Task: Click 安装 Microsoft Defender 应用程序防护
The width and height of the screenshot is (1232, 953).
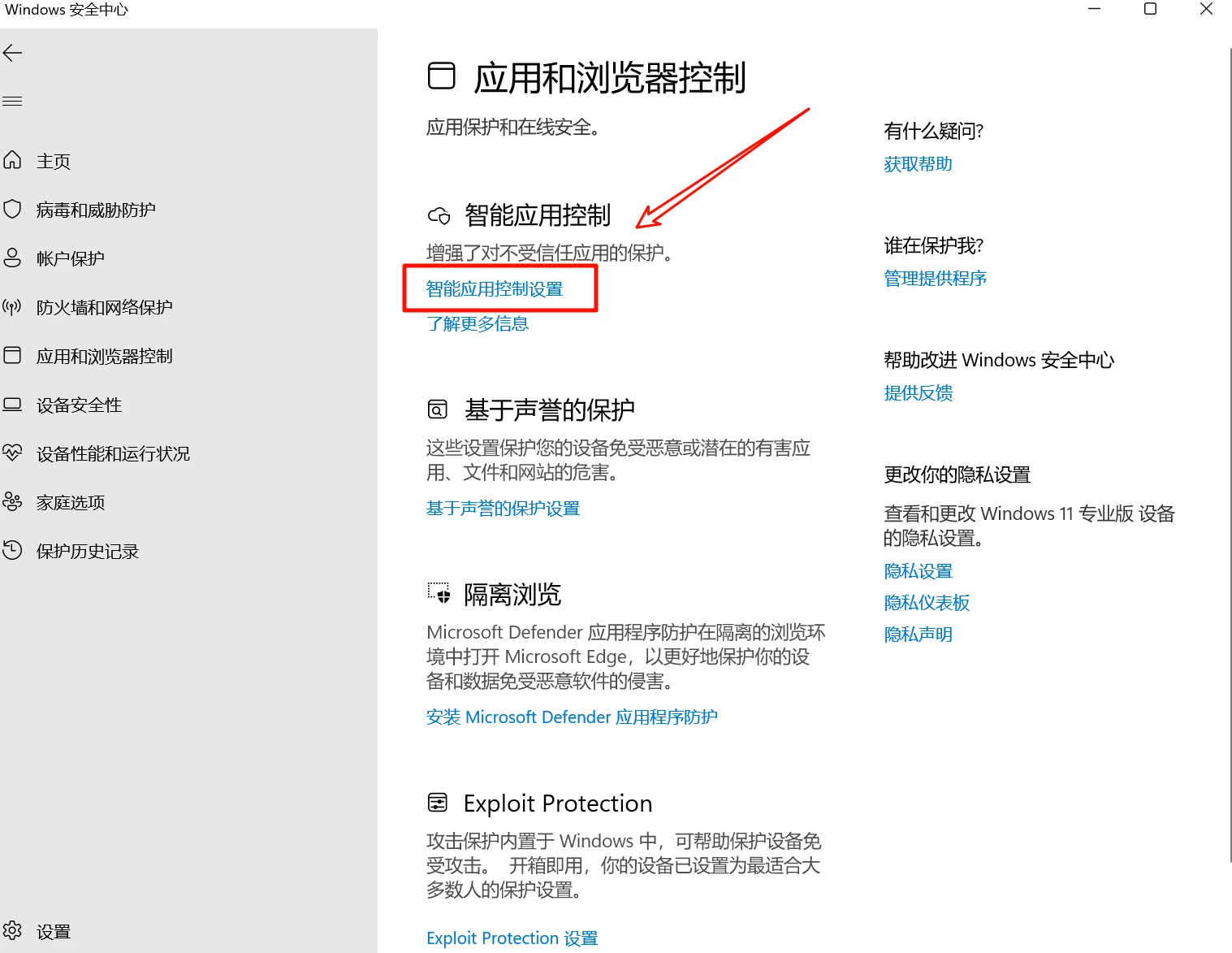Action: click(572, 717)
